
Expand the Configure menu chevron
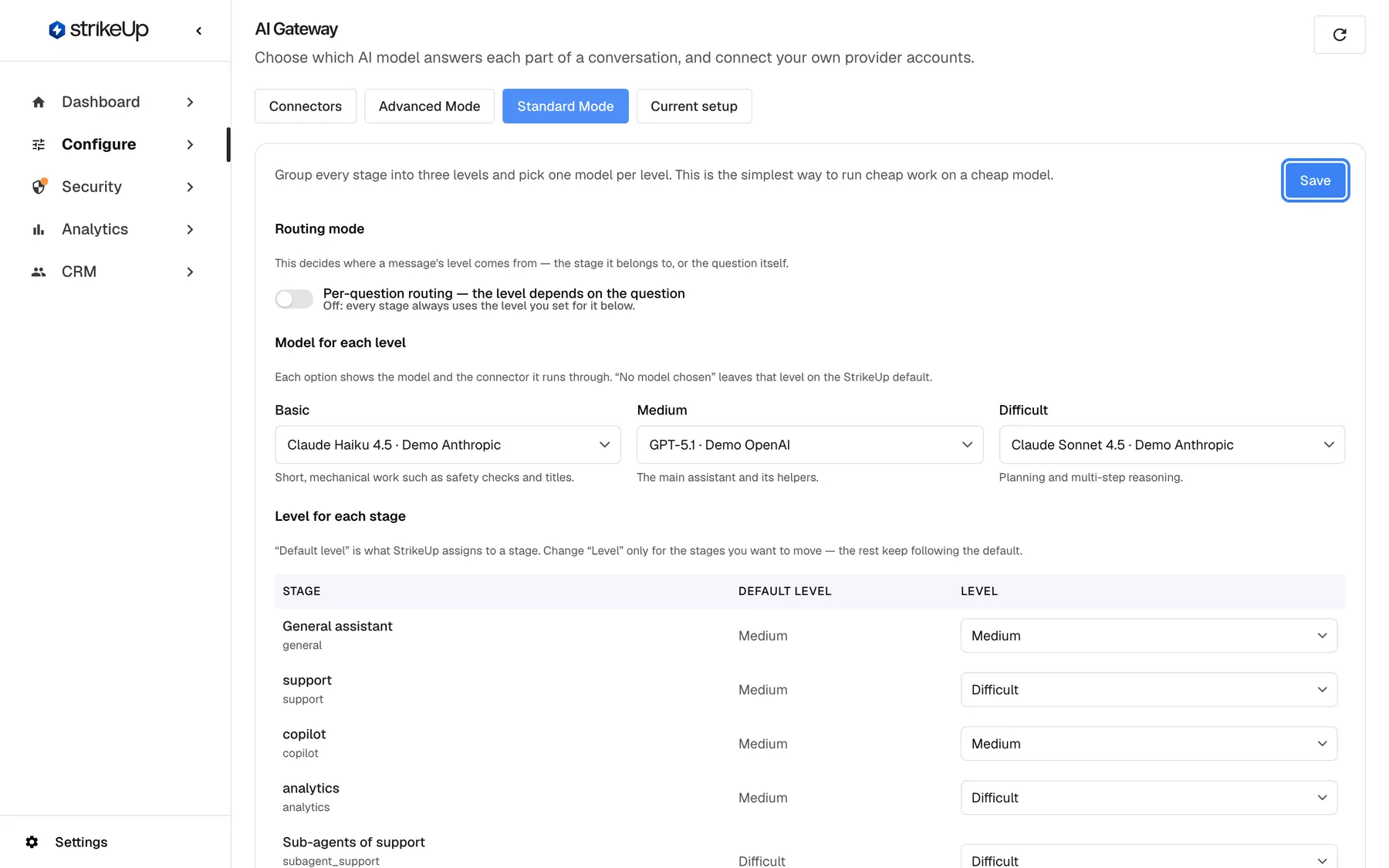tap(190, 144)
